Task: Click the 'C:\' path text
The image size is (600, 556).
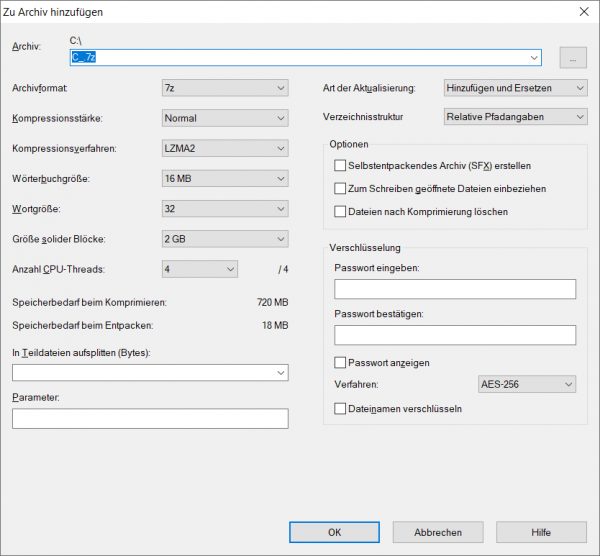Action: 75,41
